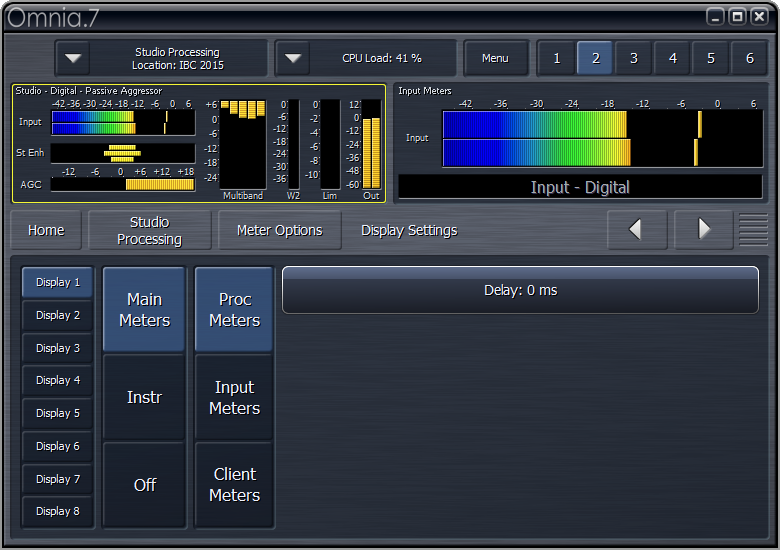Adjust the Delay 0 ms slider

[520, 290]
